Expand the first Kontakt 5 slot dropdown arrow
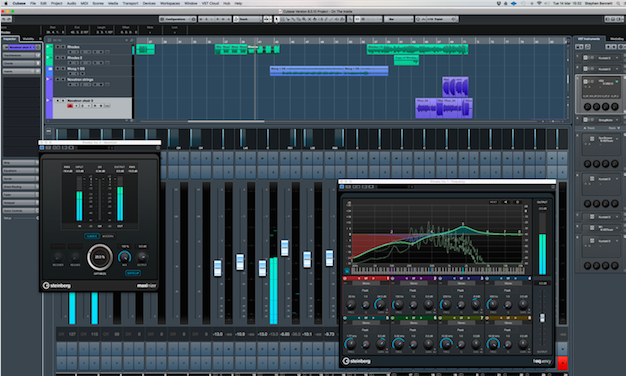Image resolution: width=626 pixels, height=376 pixels. (617, 58)
